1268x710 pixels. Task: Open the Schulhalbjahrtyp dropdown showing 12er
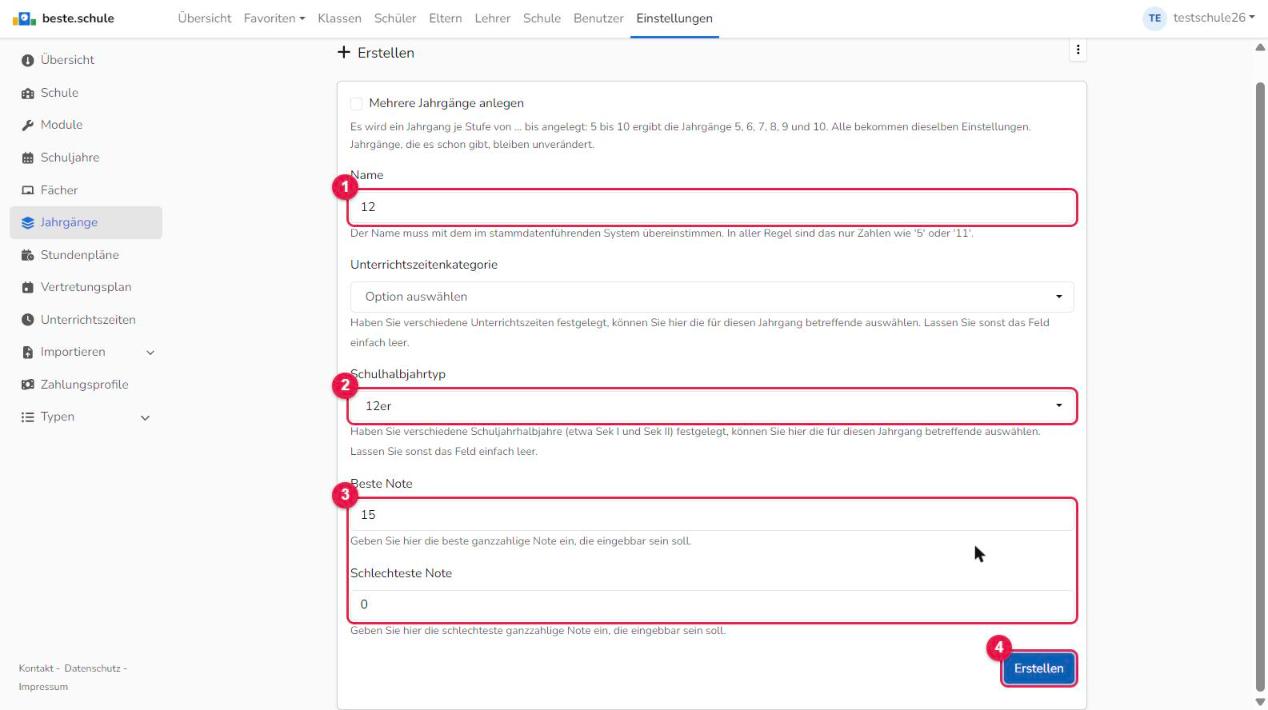click(712, 406)
